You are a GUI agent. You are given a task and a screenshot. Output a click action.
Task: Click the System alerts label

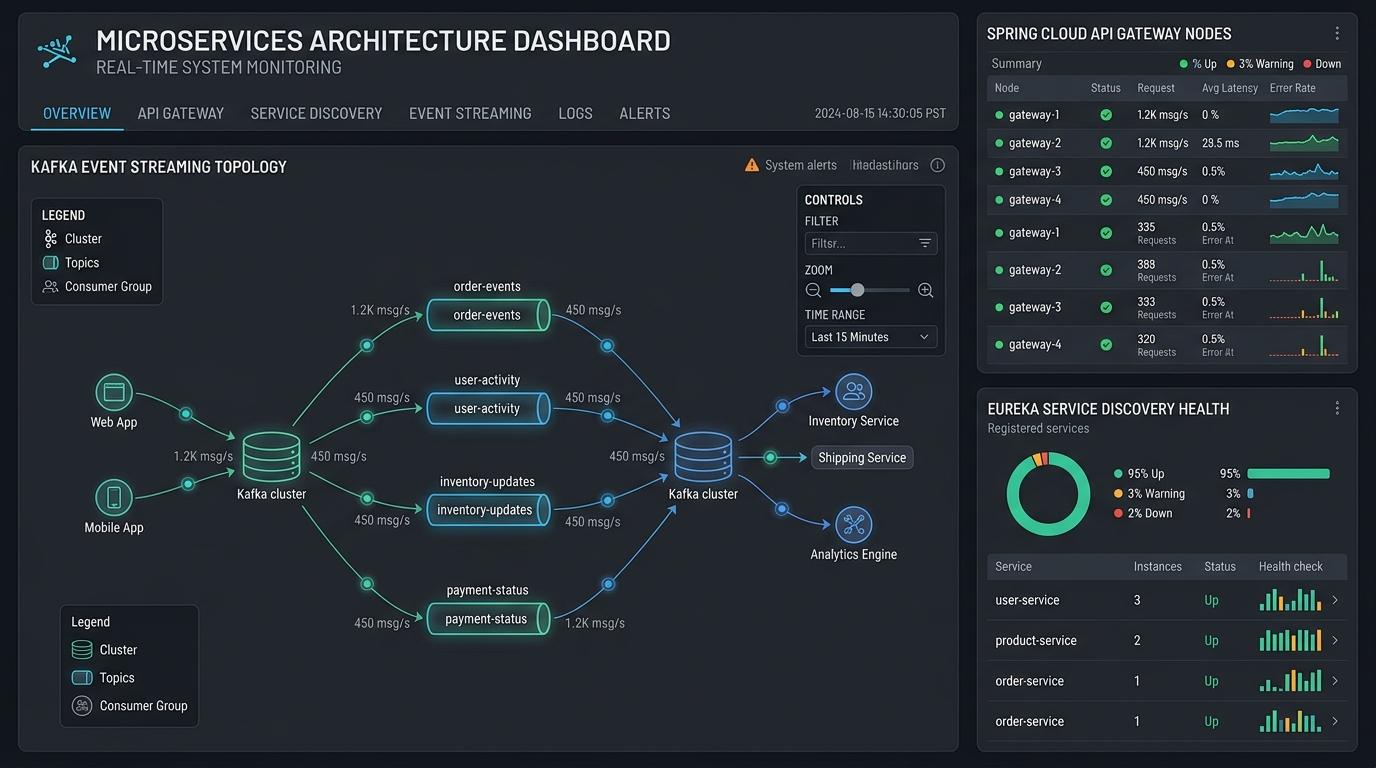click(x=801, y=165)
